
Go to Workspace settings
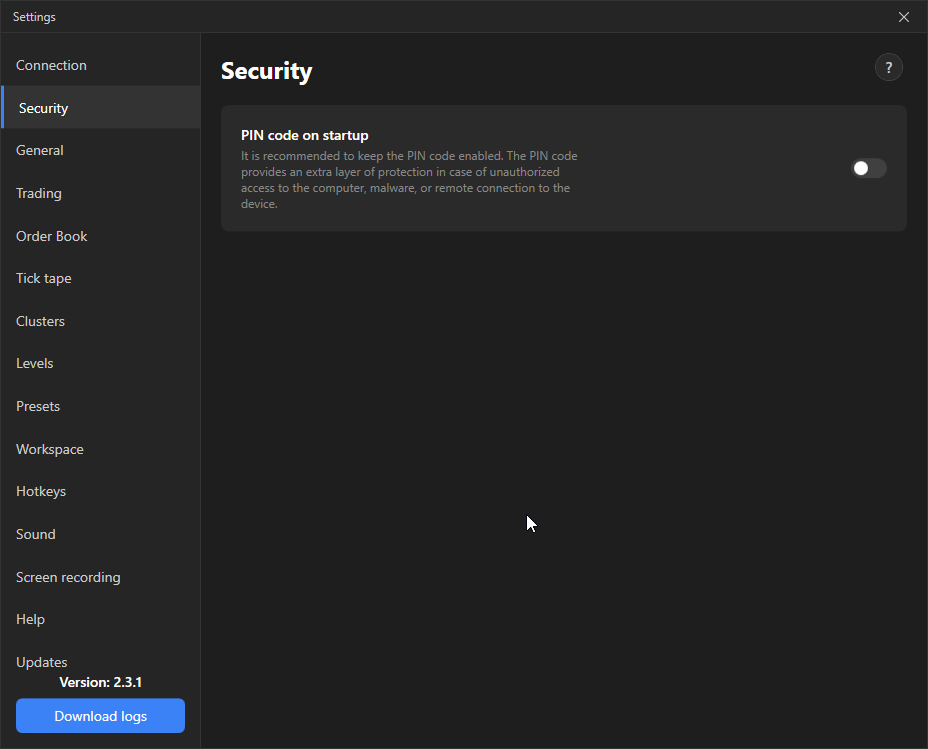101,449
